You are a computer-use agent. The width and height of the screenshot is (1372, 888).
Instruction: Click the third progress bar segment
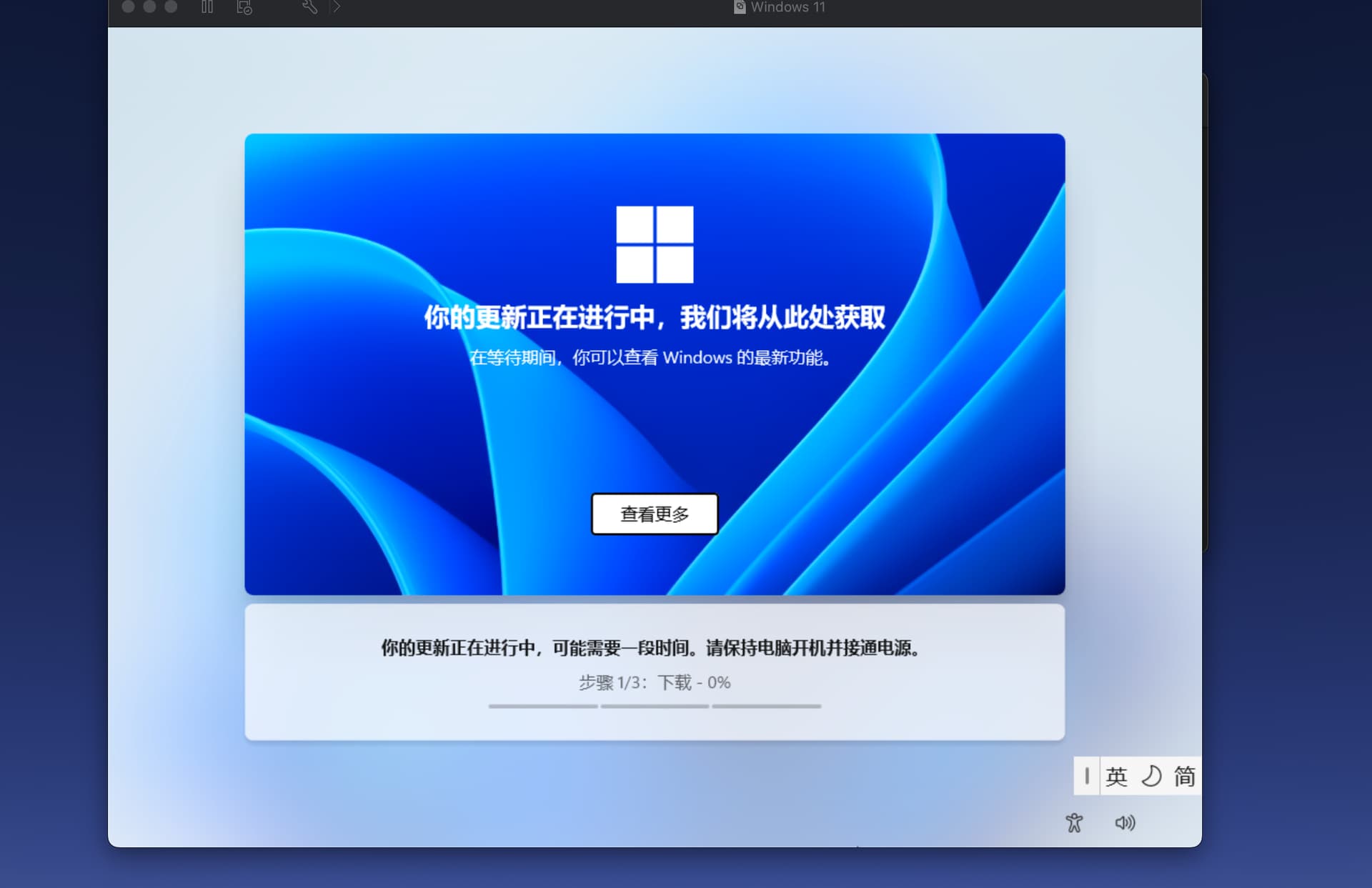tap(767, 706)
